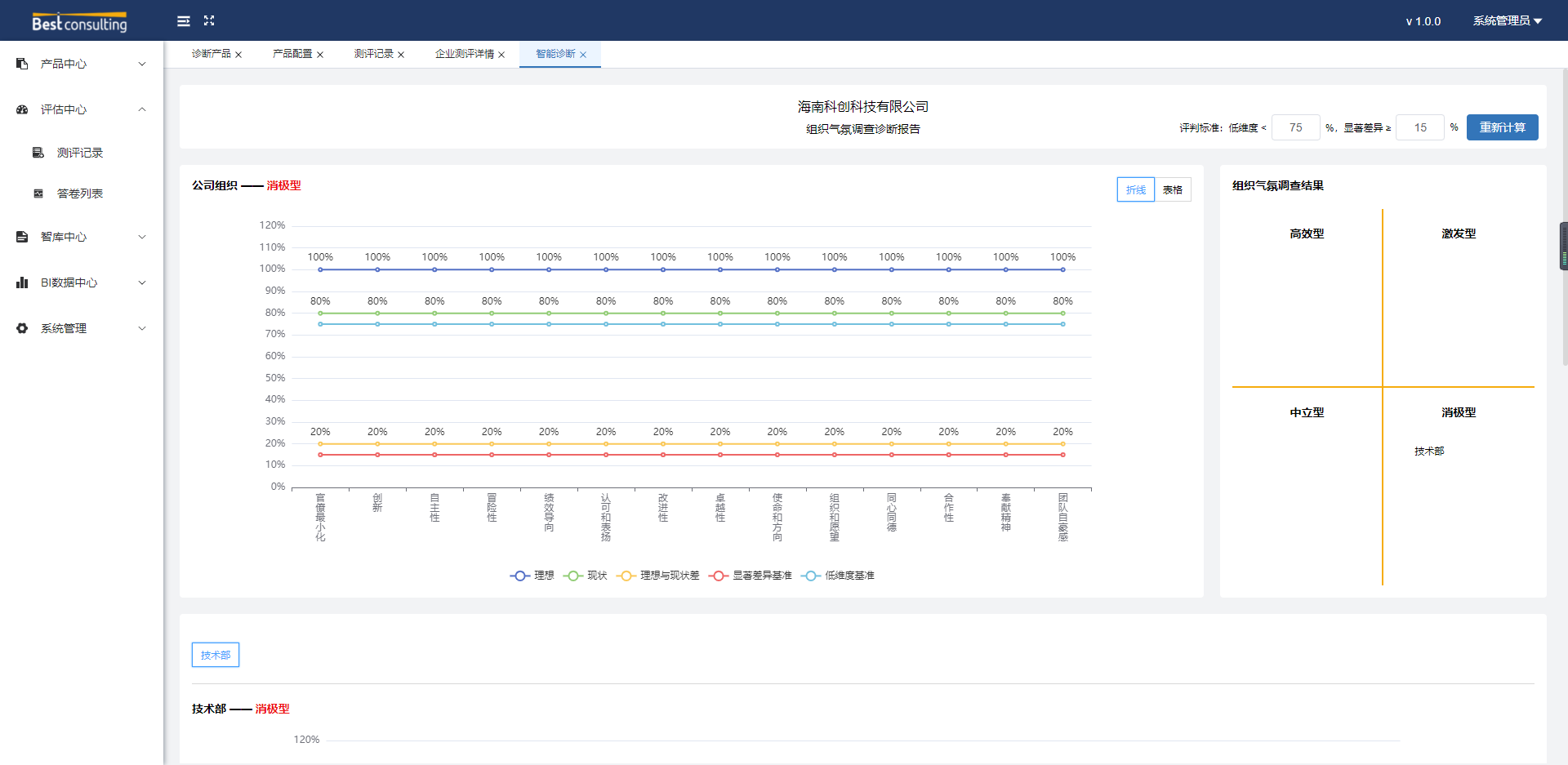Click the v 1.0.0 version text
1568x765 pixels.
[x=1423, y=21]
